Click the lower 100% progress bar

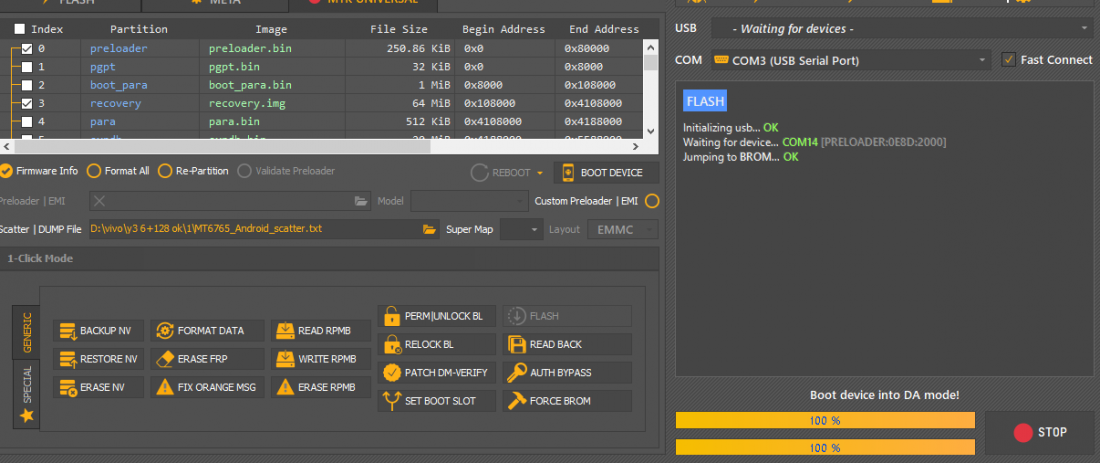pos(825,447)
